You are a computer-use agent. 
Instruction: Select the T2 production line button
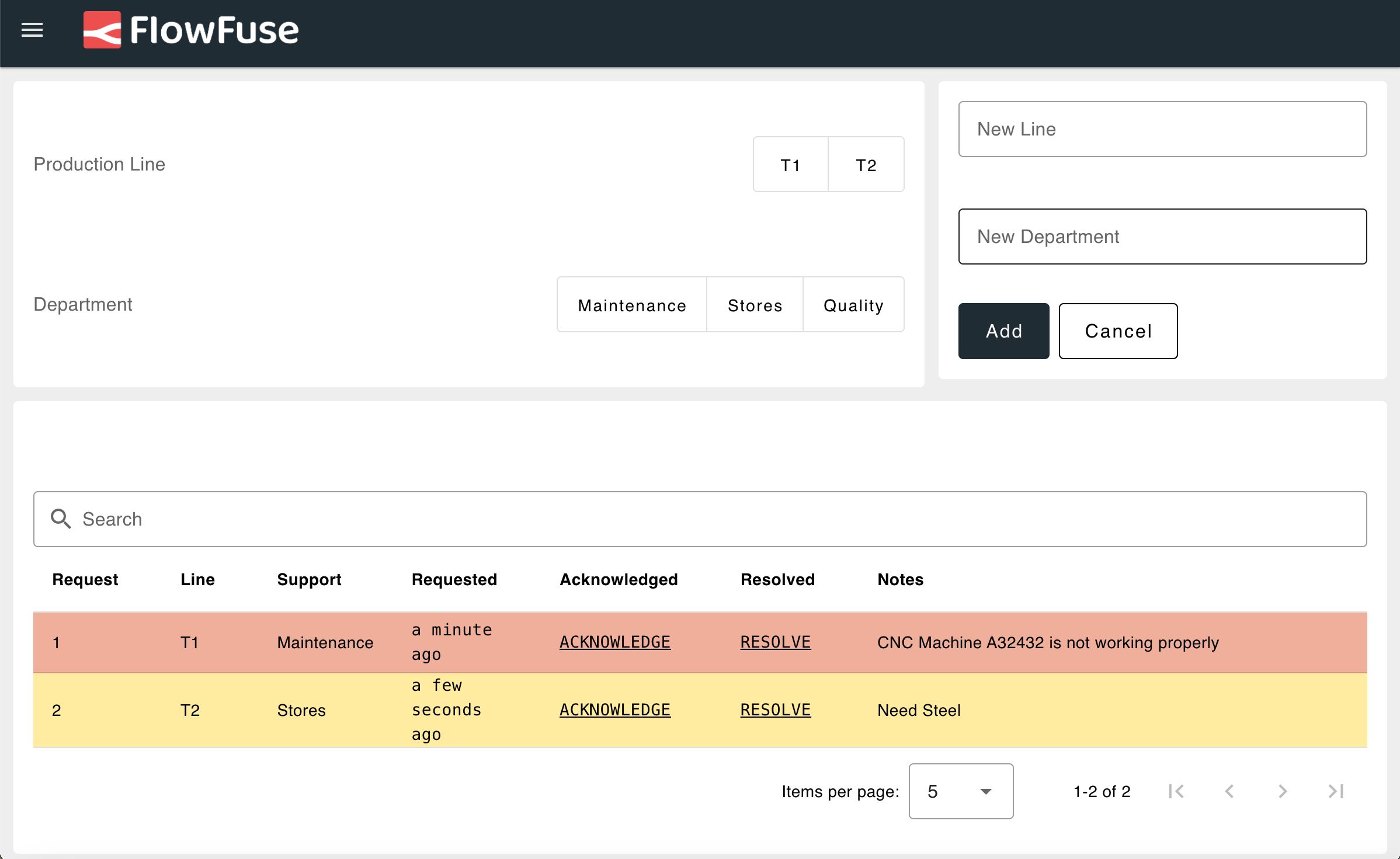pyautogui.click(x=864, y=163)
